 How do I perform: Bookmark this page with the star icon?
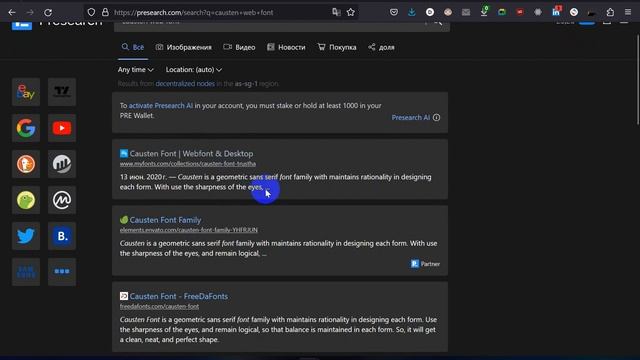(351, 12)
